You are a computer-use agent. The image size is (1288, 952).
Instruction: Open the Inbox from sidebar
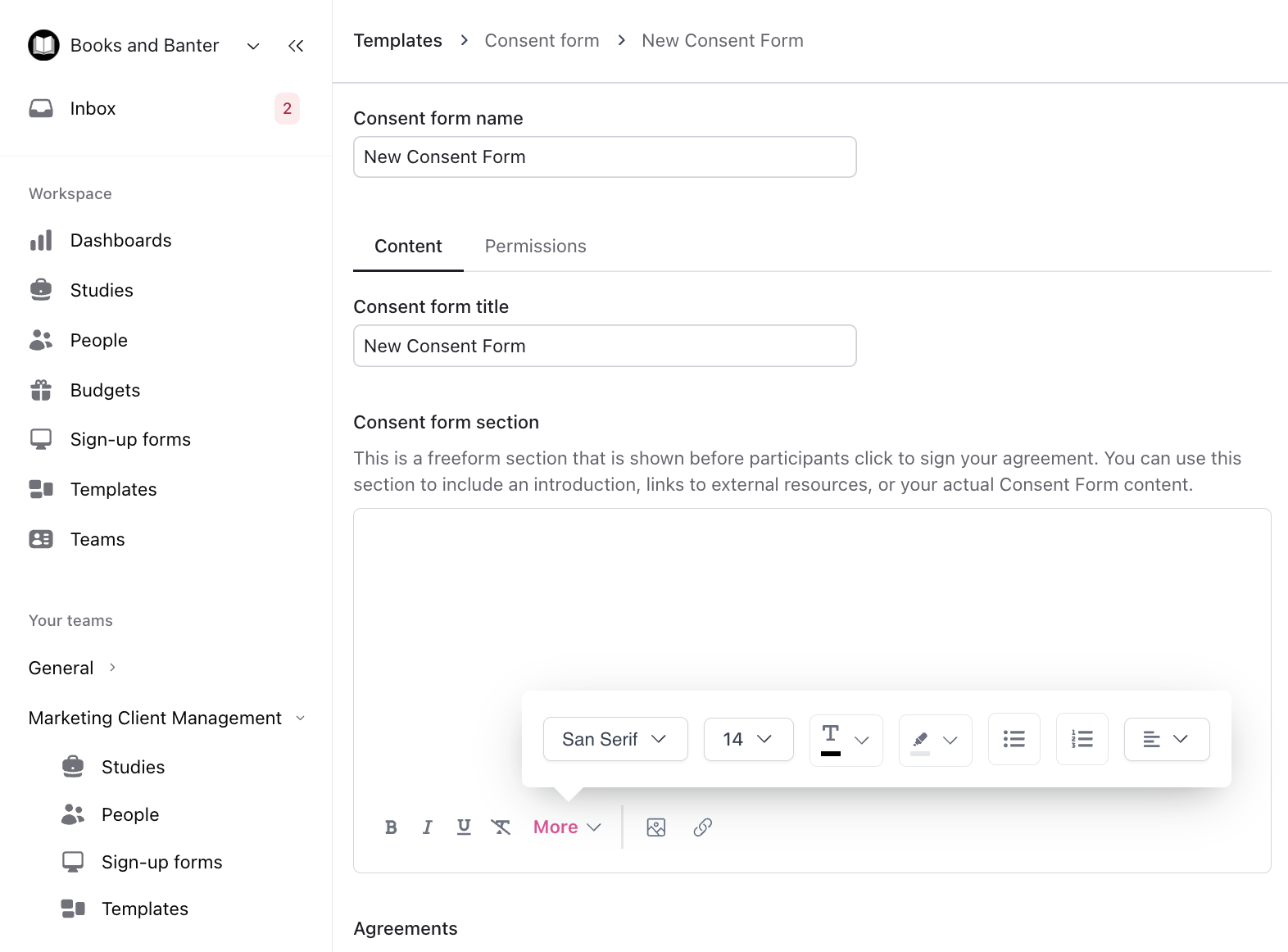pos(93,109)
